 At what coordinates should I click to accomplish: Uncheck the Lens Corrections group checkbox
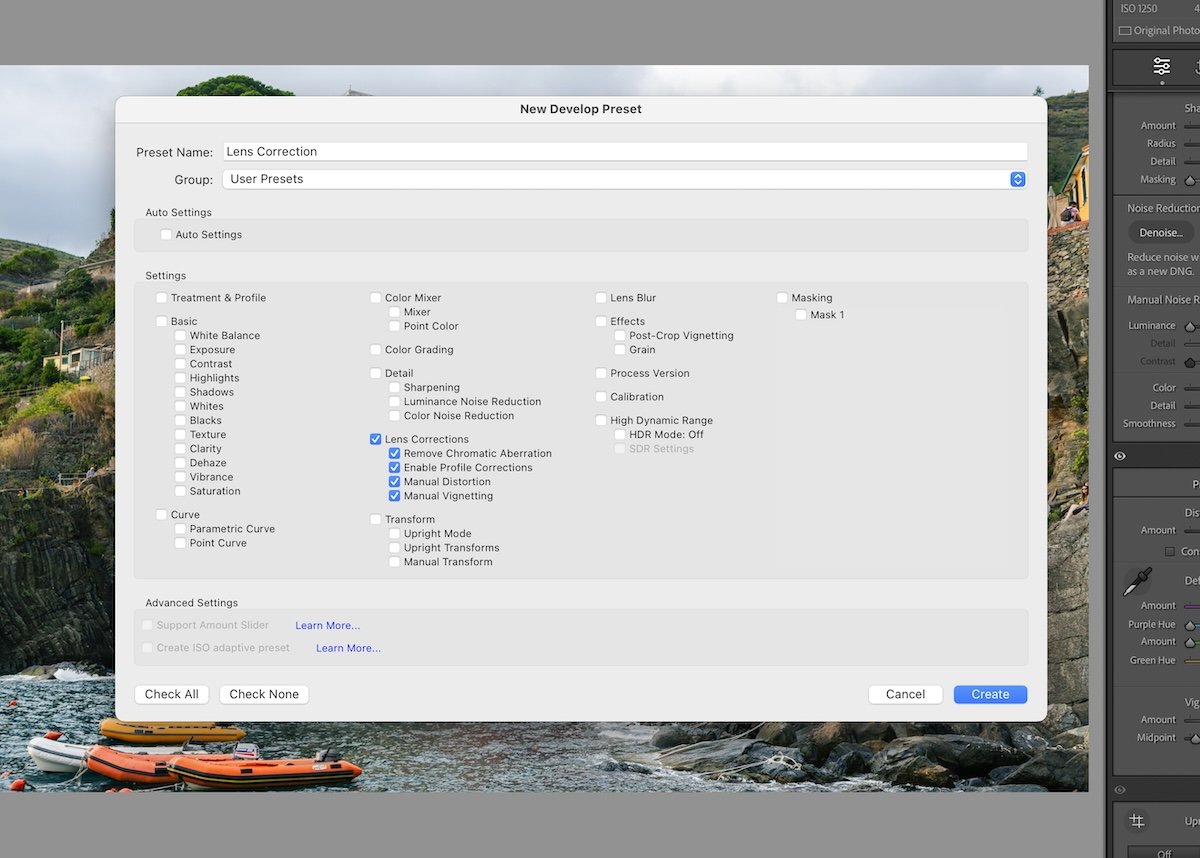click(376, 439)
